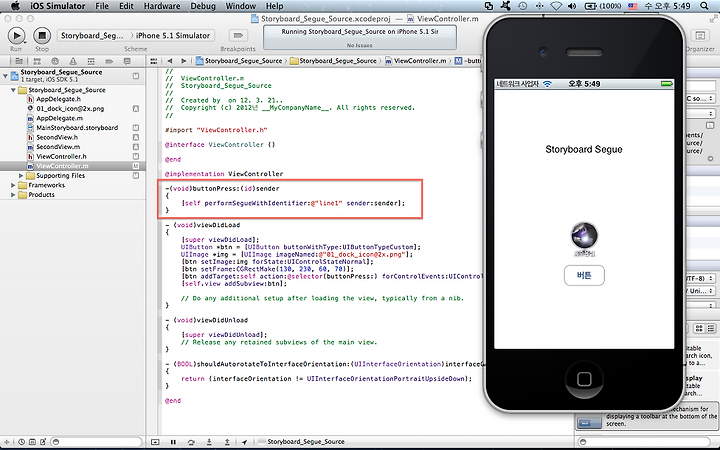Viewport: 720px width, 450px height.
Task: Tap the round icon image button in simulator
Action: coord(584,236)
